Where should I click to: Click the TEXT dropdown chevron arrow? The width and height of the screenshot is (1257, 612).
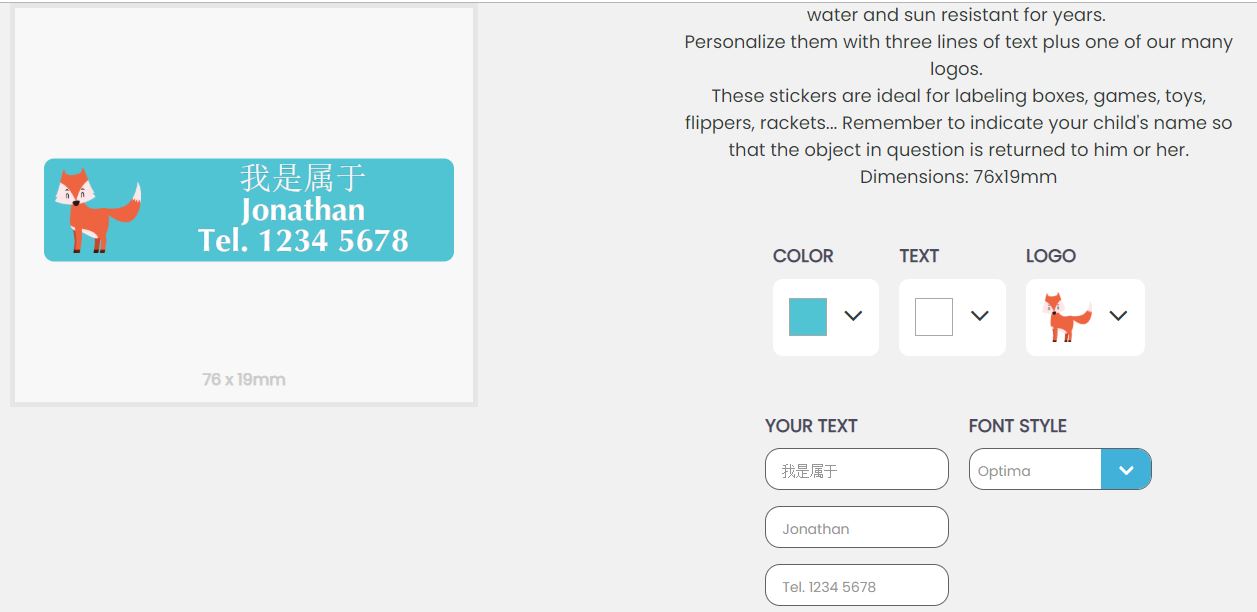(979, 317)
